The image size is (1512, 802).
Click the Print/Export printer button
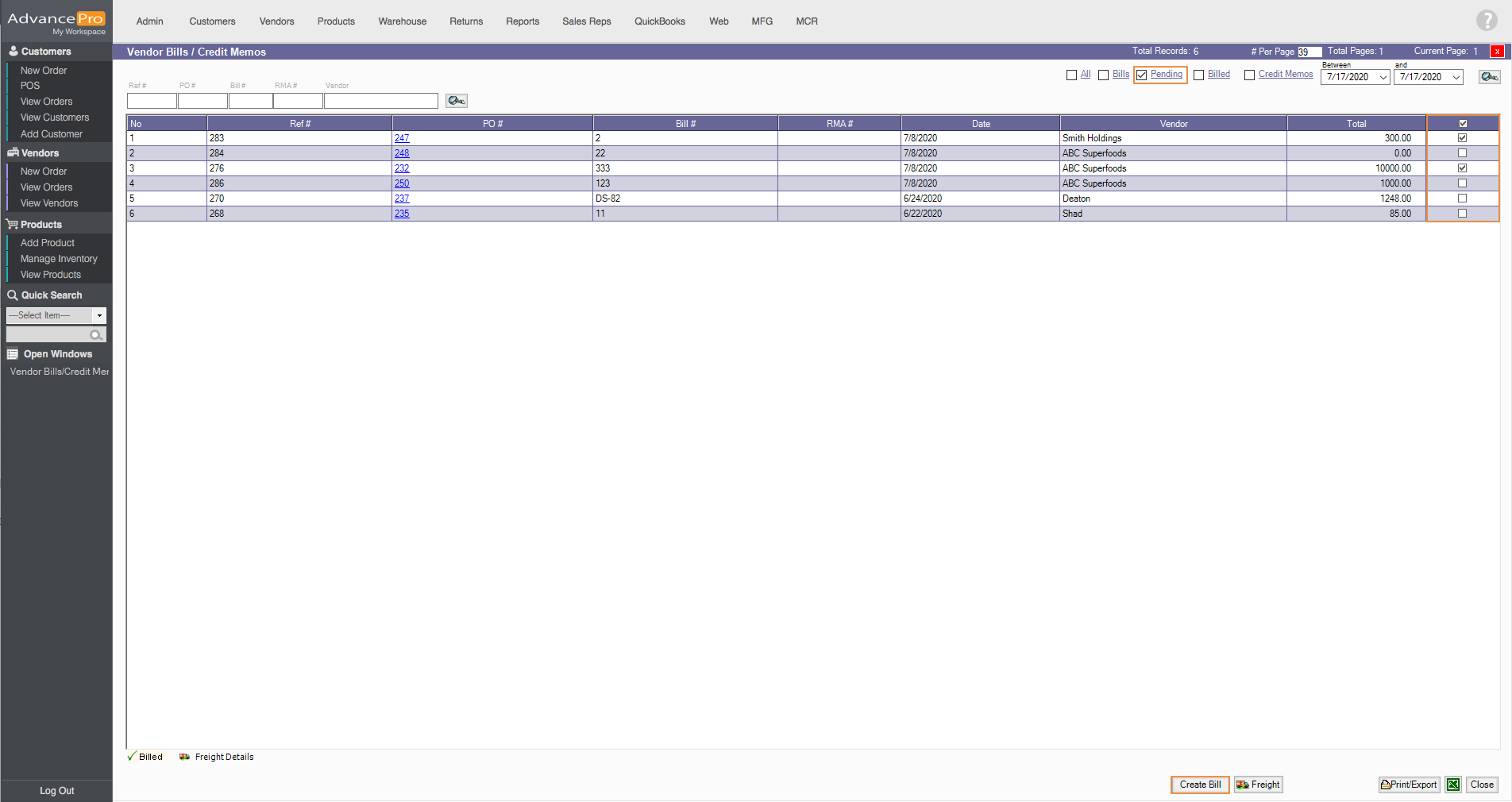point(1409,785)
